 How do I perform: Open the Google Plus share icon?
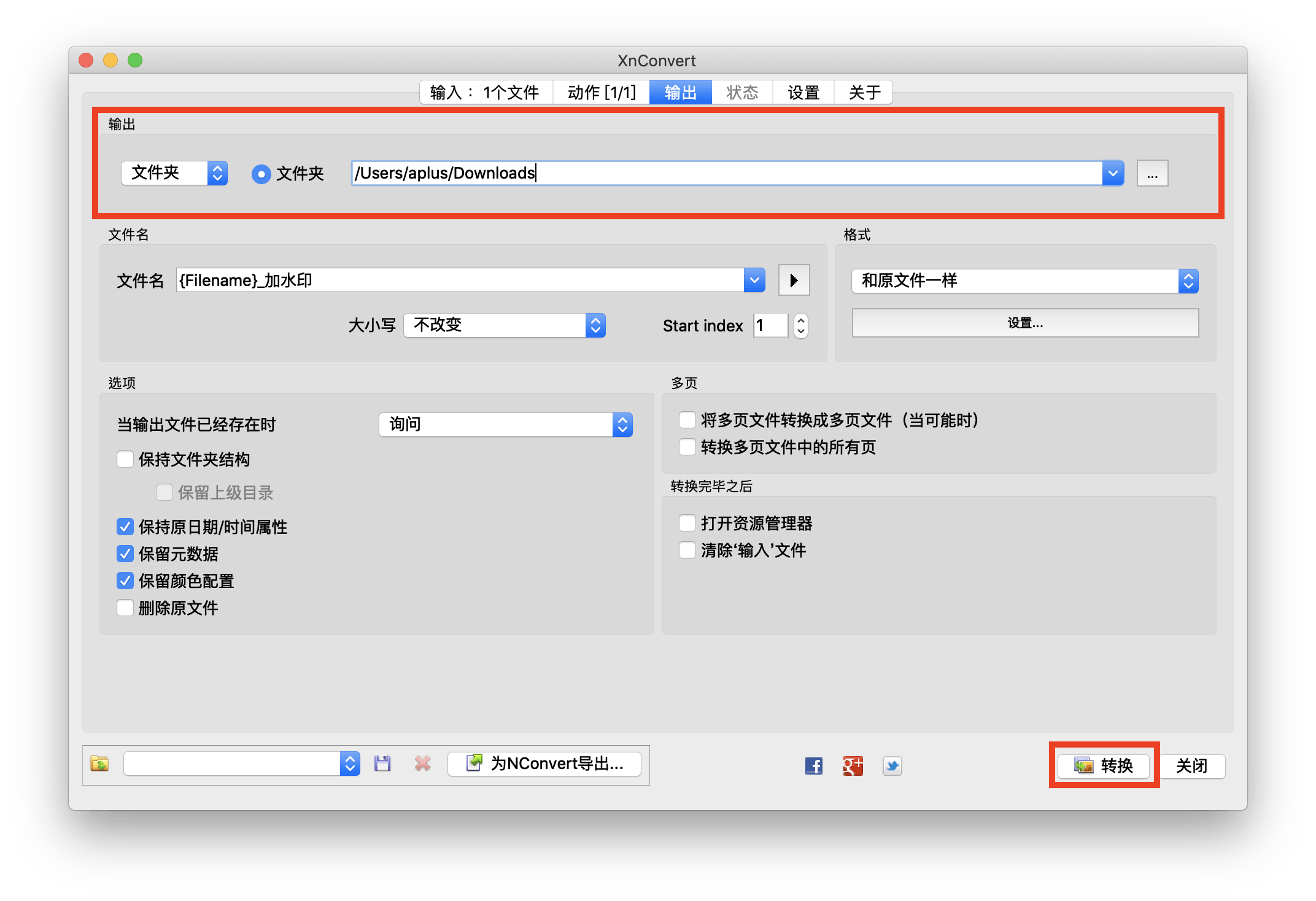pos(853,765)
